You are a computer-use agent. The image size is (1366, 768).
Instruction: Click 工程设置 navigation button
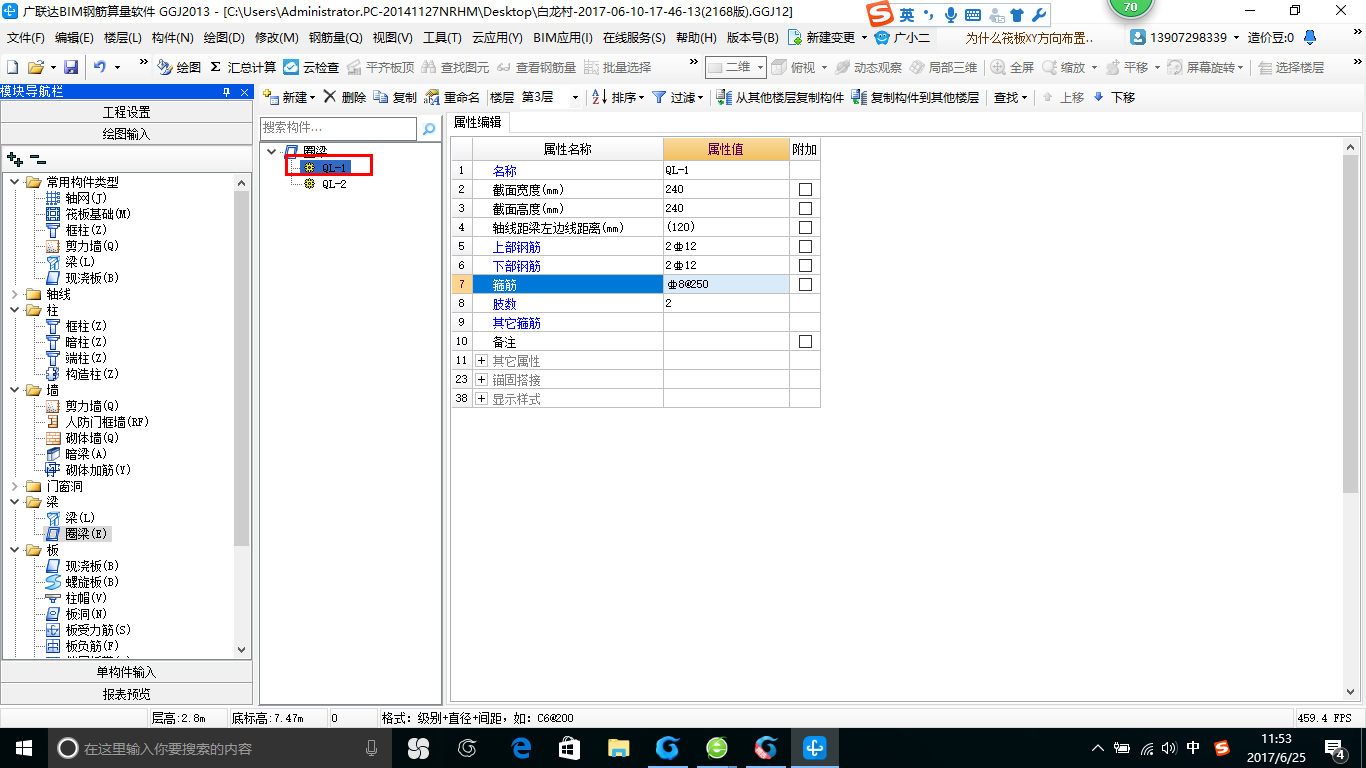126,112
